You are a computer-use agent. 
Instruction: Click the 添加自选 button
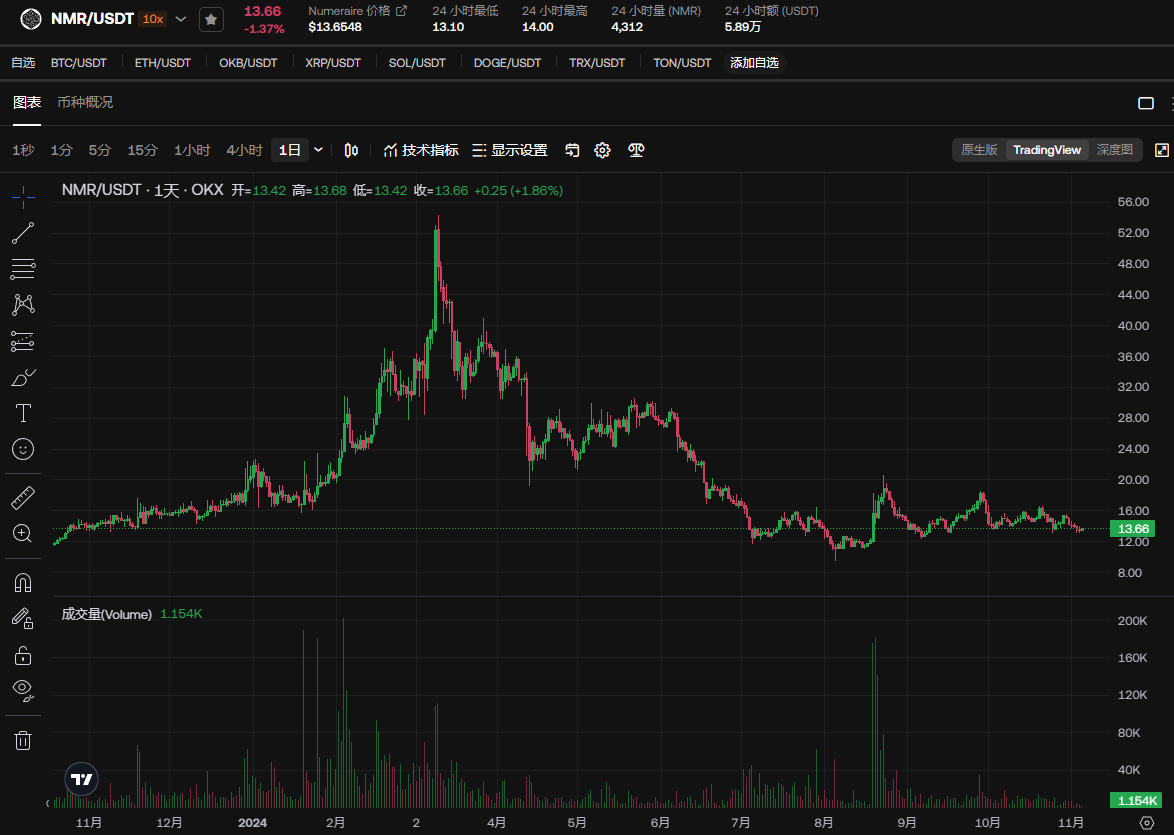[x=754, y=63]
